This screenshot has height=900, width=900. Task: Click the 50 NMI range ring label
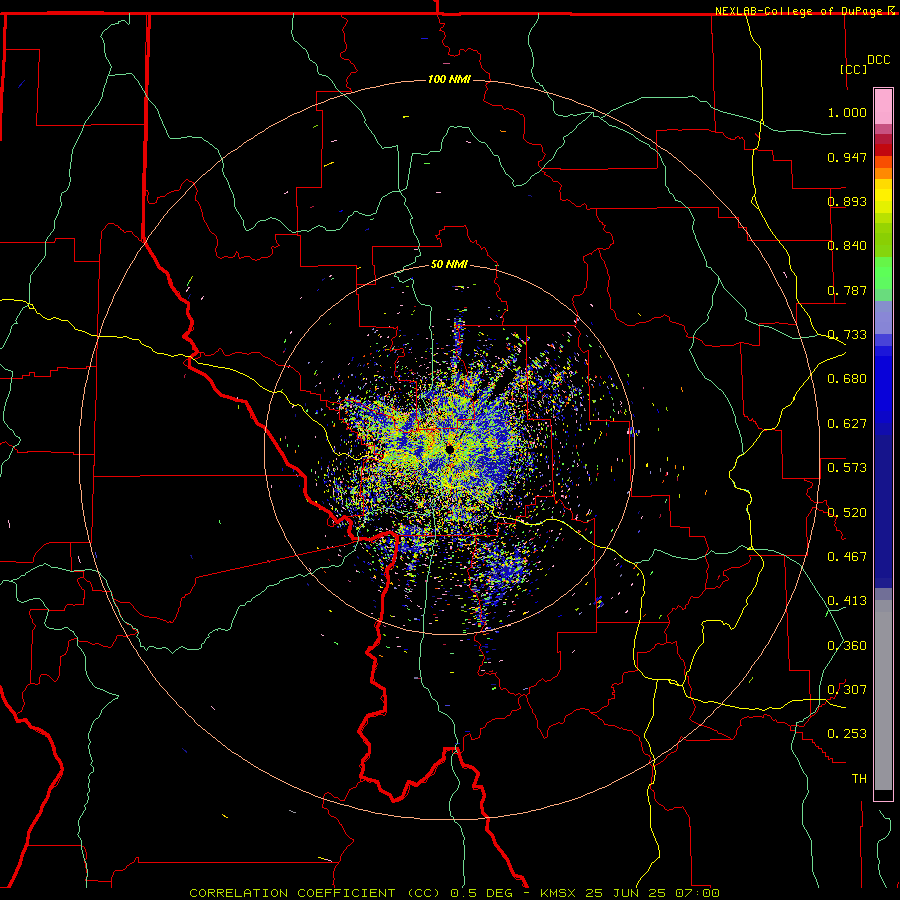click(449, 264)
